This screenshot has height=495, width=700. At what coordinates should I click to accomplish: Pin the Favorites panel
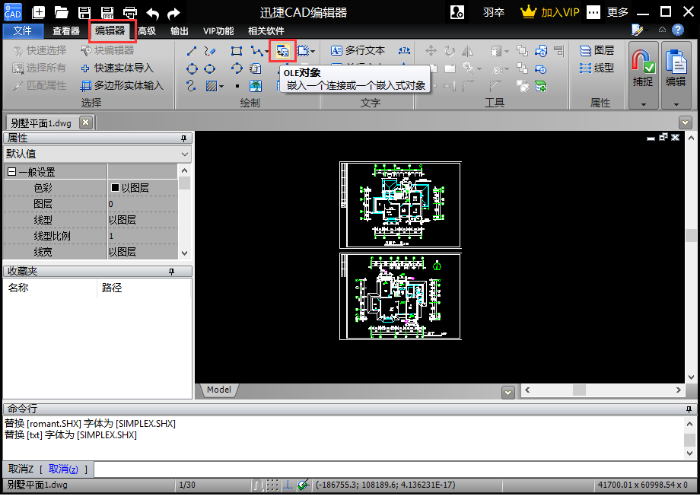point(171,271)
